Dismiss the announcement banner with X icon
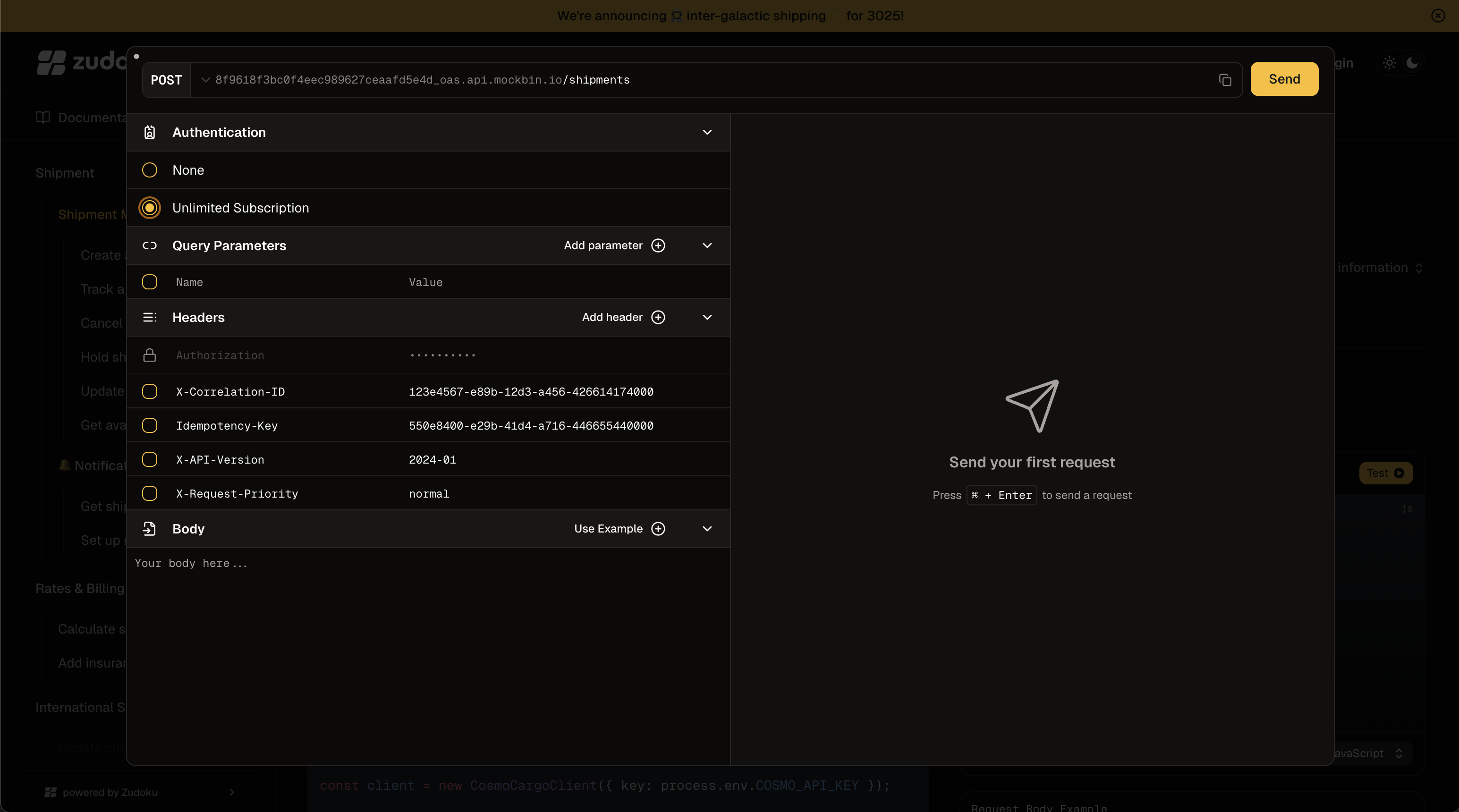 (x=1437, y=16)
